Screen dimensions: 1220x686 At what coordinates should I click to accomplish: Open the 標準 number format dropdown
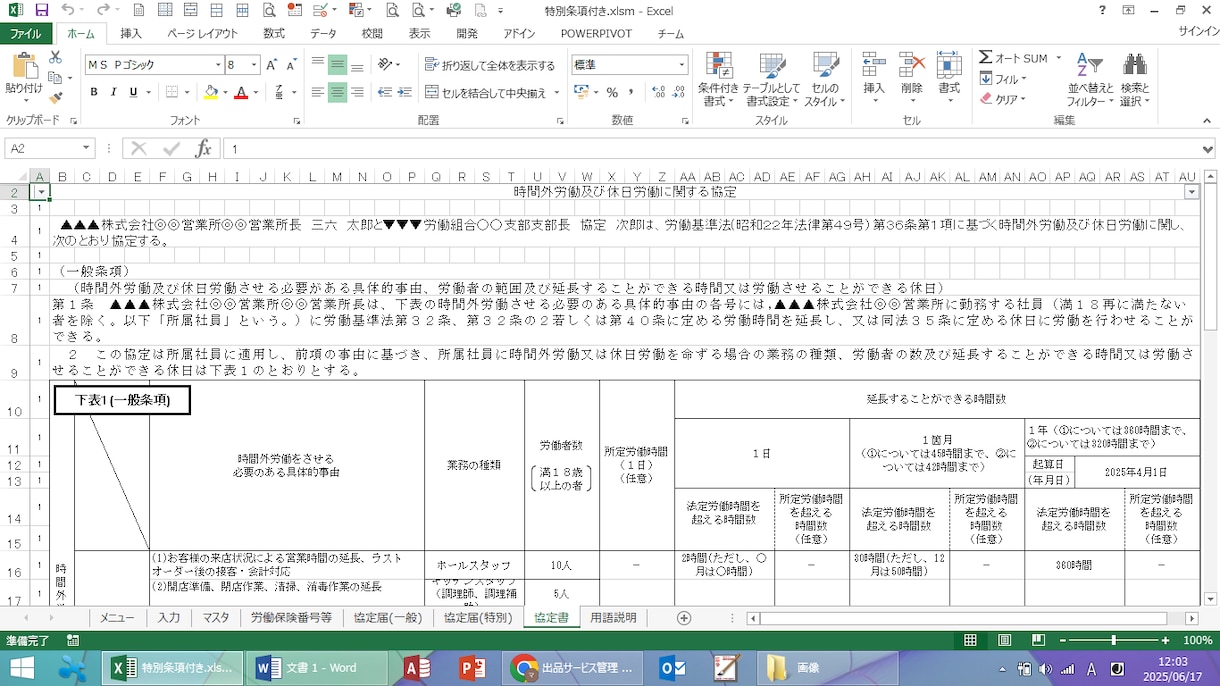[x=682, y=65]
